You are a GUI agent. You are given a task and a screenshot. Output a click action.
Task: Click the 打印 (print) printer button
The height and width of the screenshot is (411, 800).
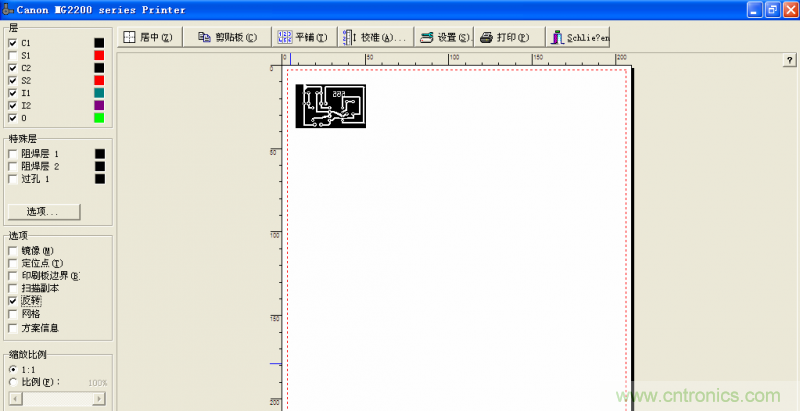point(506,37)
